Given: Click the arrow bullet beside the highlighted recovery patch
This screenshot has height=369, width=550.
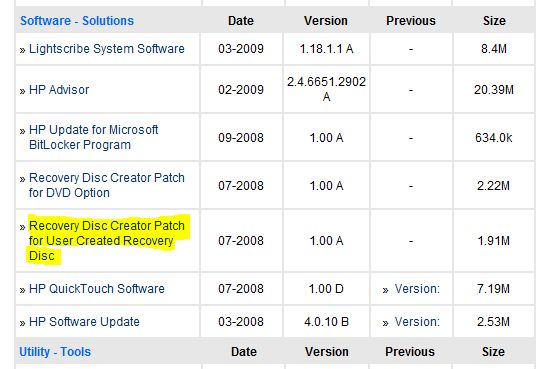Looking at the screenshot, I should coord(22,227).
